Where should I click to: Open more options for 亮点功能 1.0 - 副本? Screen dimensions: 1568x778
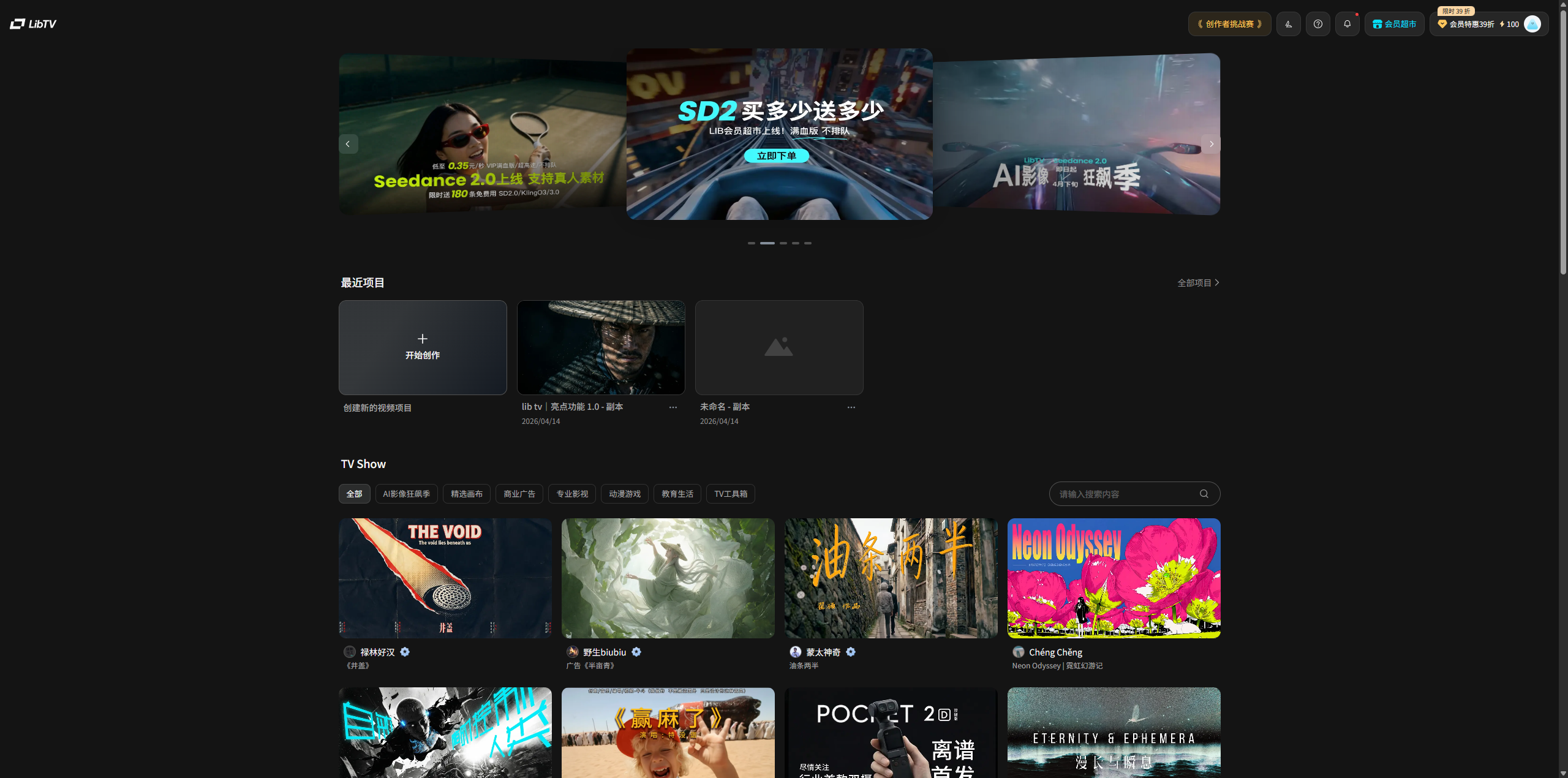coord(673,407)
